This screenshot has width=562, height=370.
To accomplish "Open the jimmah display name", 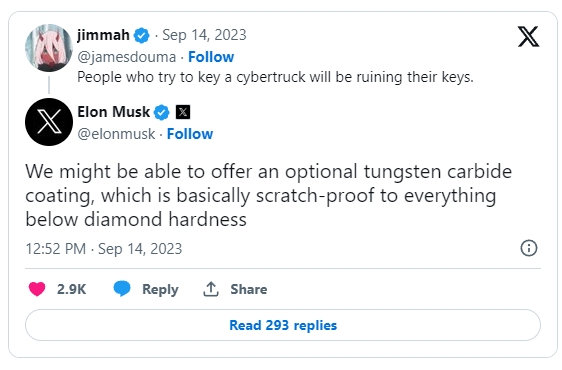I will [103, 35].
